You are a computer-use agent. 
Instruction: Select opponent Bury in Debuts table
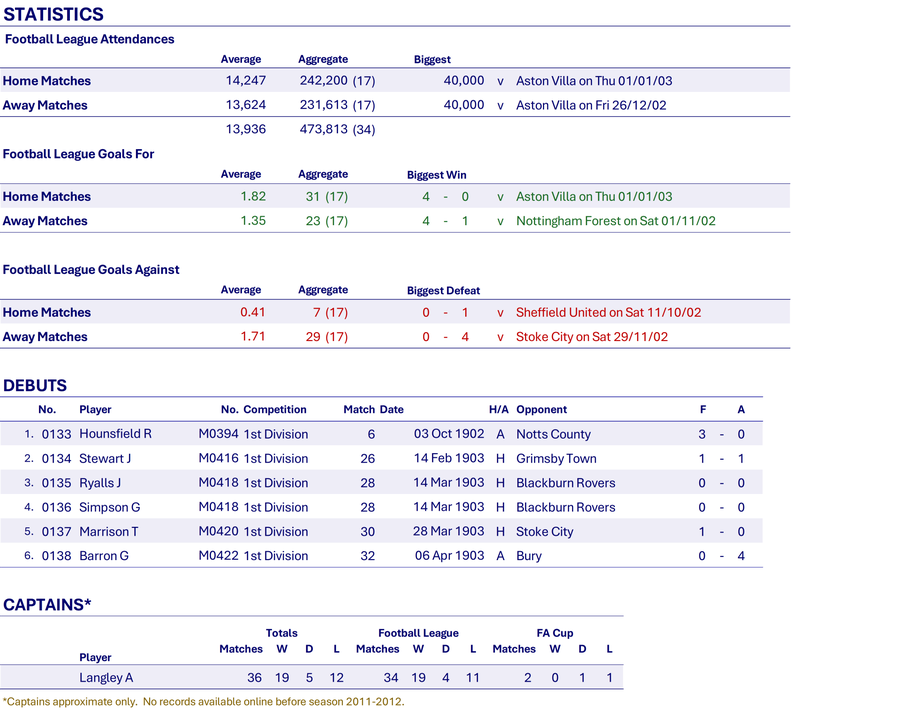(529, 556)
